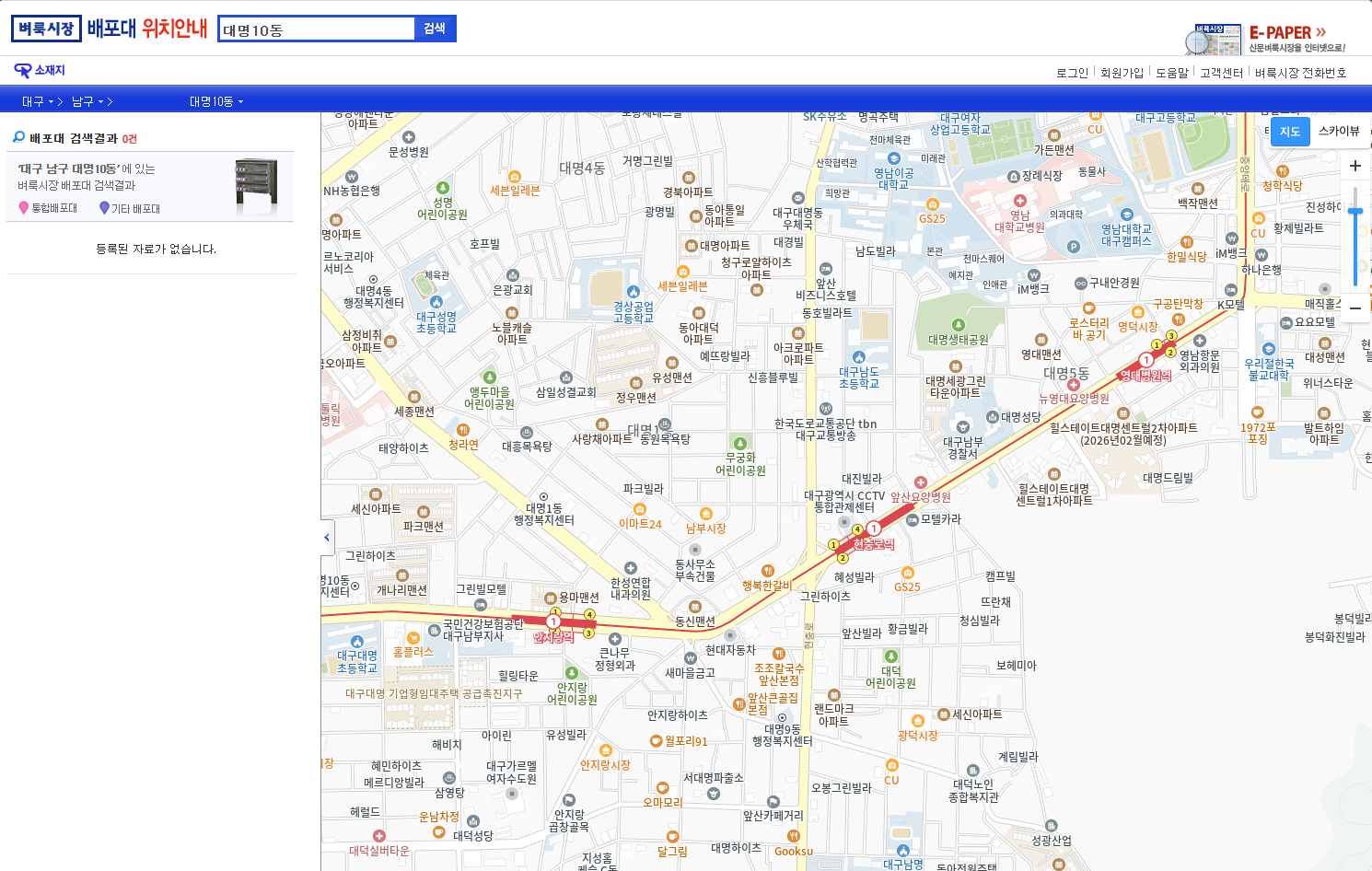Image resolution: width=1372 pixels, height=871 pixels.
Task: Open 벼룩시장 전화번호 link
Action: click(1300, 73)
